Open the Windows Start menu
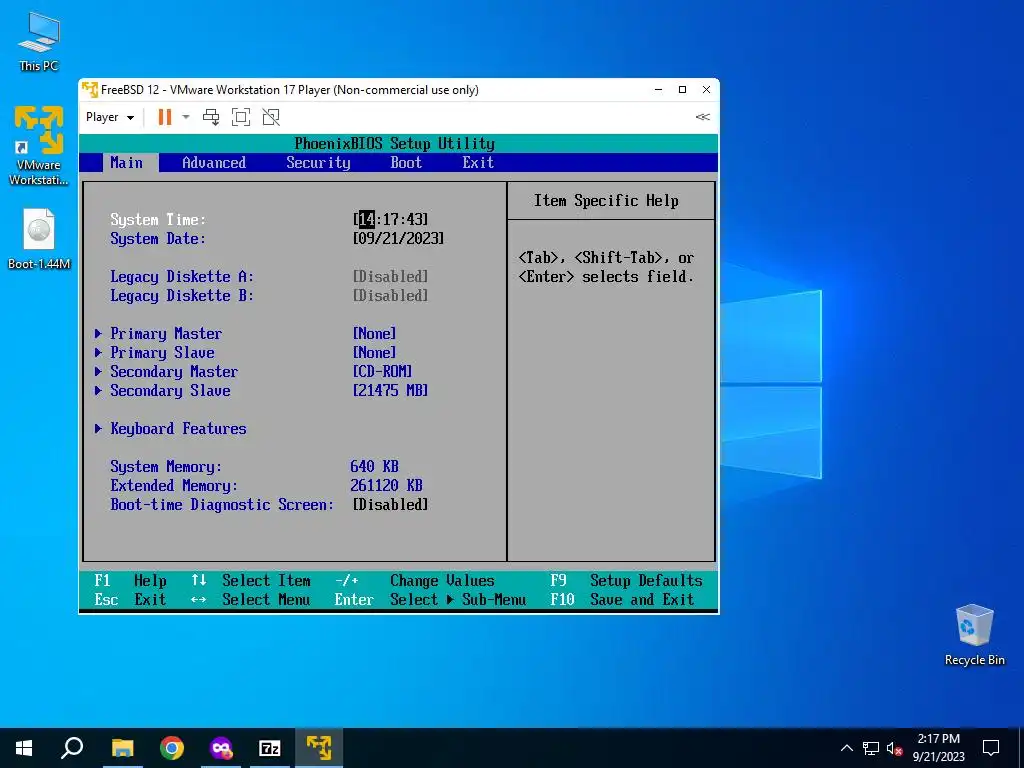Viewport: 1024px width, 768px height. pos(24,748)
